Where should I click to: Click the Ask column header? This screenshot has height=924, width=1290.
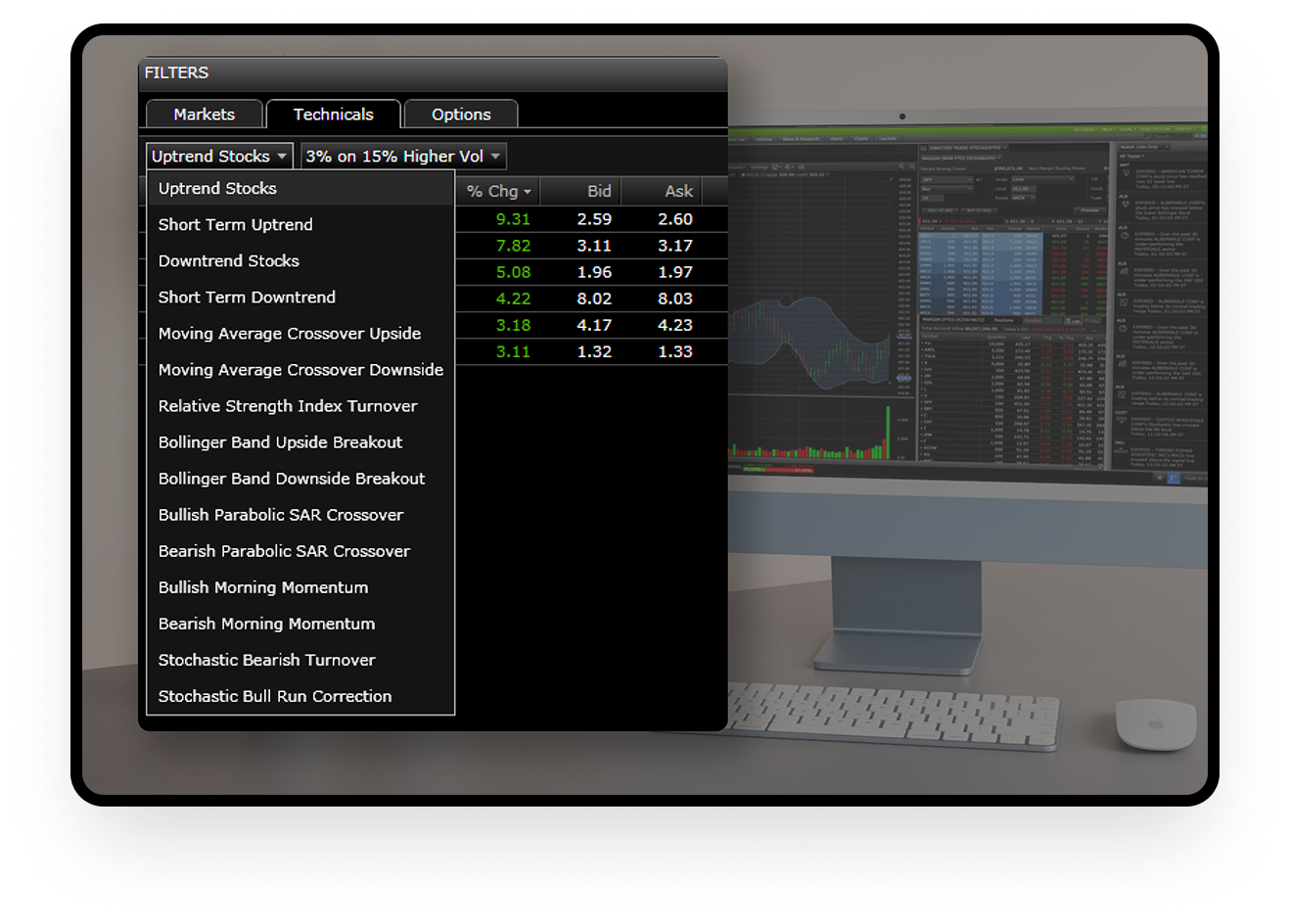[x=678, y=192]
